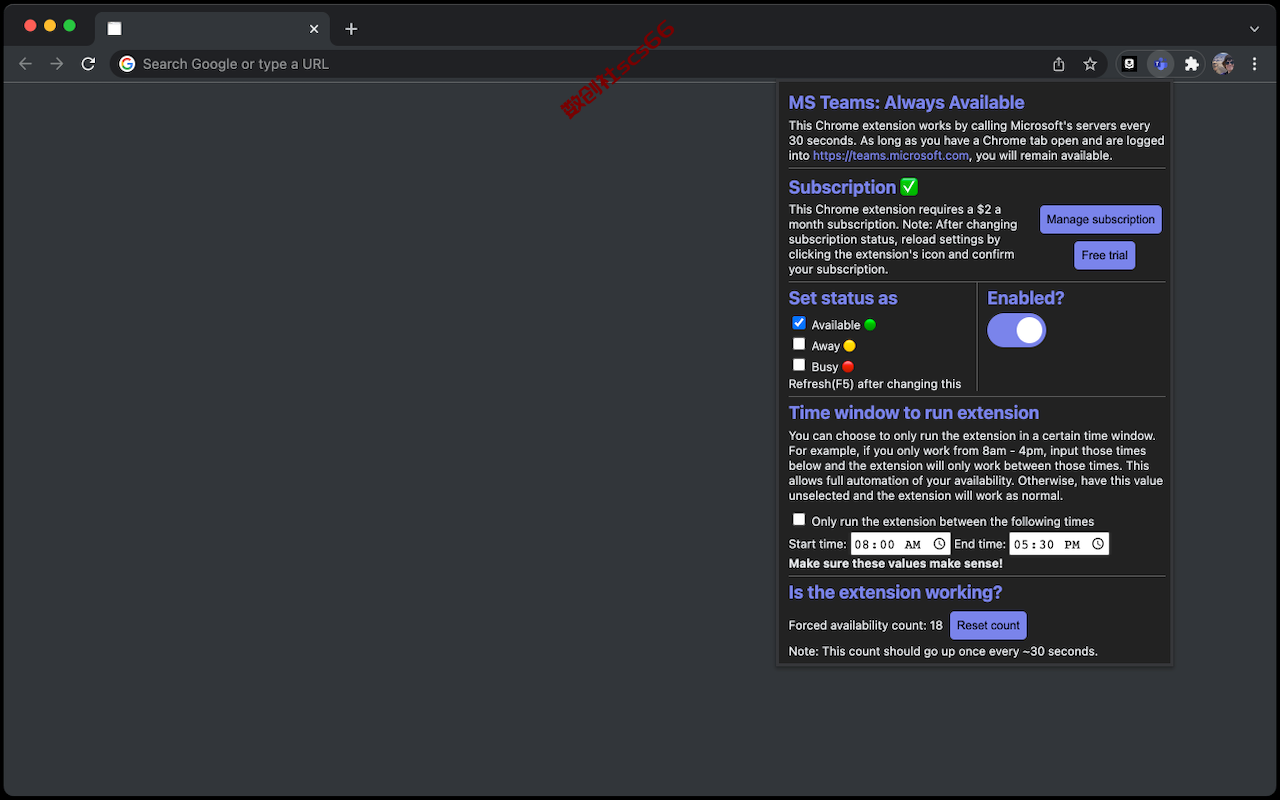The width and height of the screenshot is (1280, 800).
Task: Click the Subscription heading
Action: pos(842,187)
